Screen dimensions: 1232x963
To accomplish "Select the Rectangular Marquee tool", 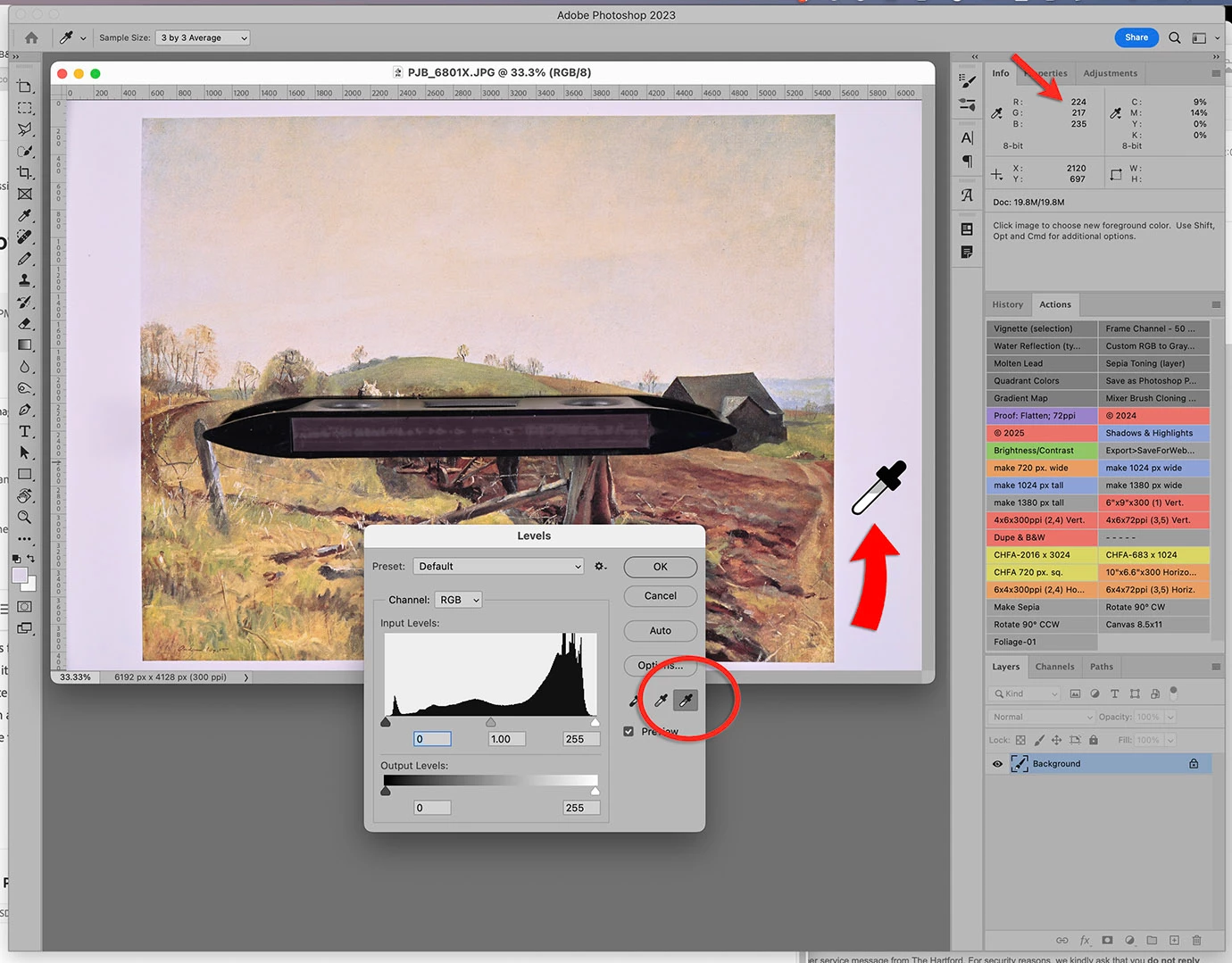I will (x=25, y=108).
